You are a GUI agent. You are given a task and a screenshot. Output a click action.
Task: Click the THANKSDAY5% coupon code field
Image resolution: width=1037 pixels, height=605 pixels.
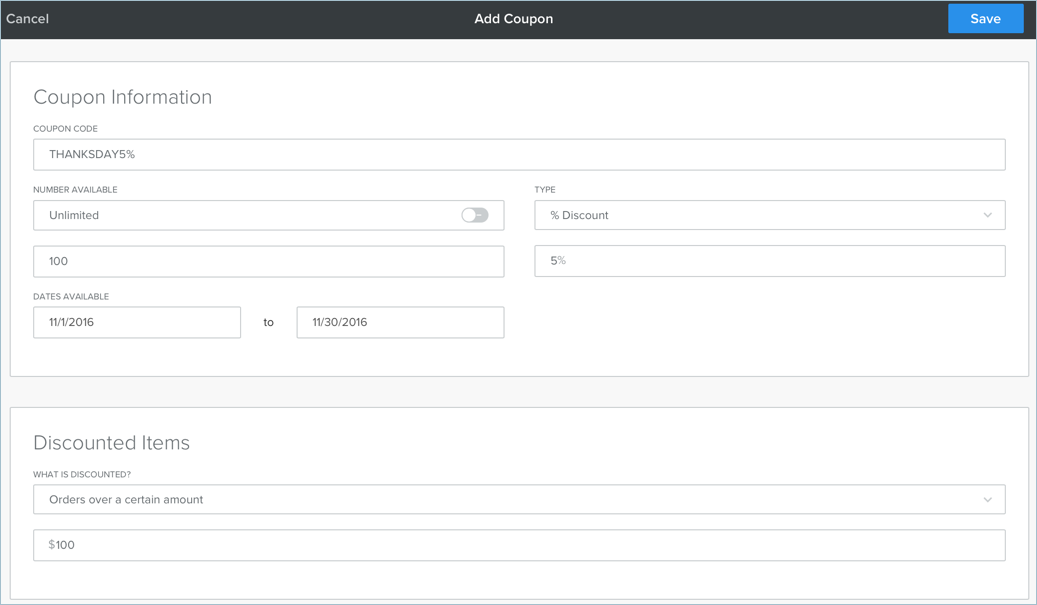pos(518,155)
